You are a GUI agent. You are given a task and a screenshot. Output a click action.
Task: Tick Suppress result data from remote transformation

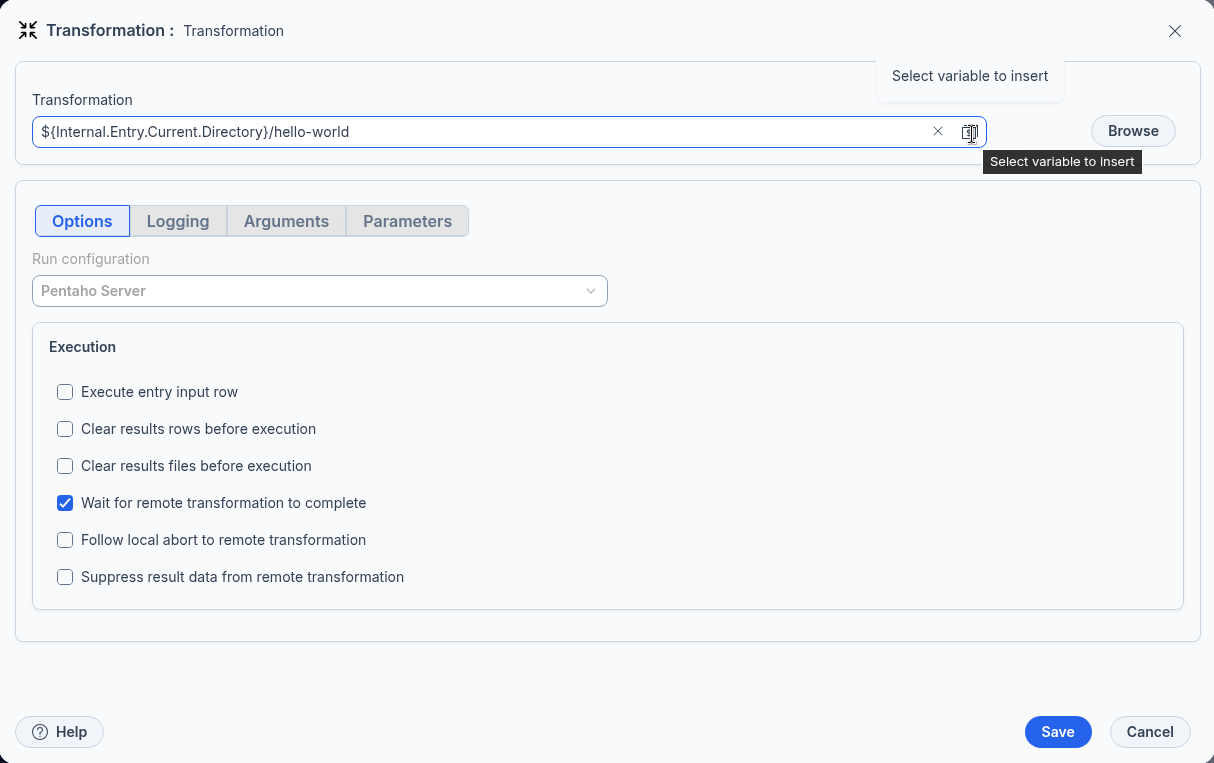click(65, 577)
